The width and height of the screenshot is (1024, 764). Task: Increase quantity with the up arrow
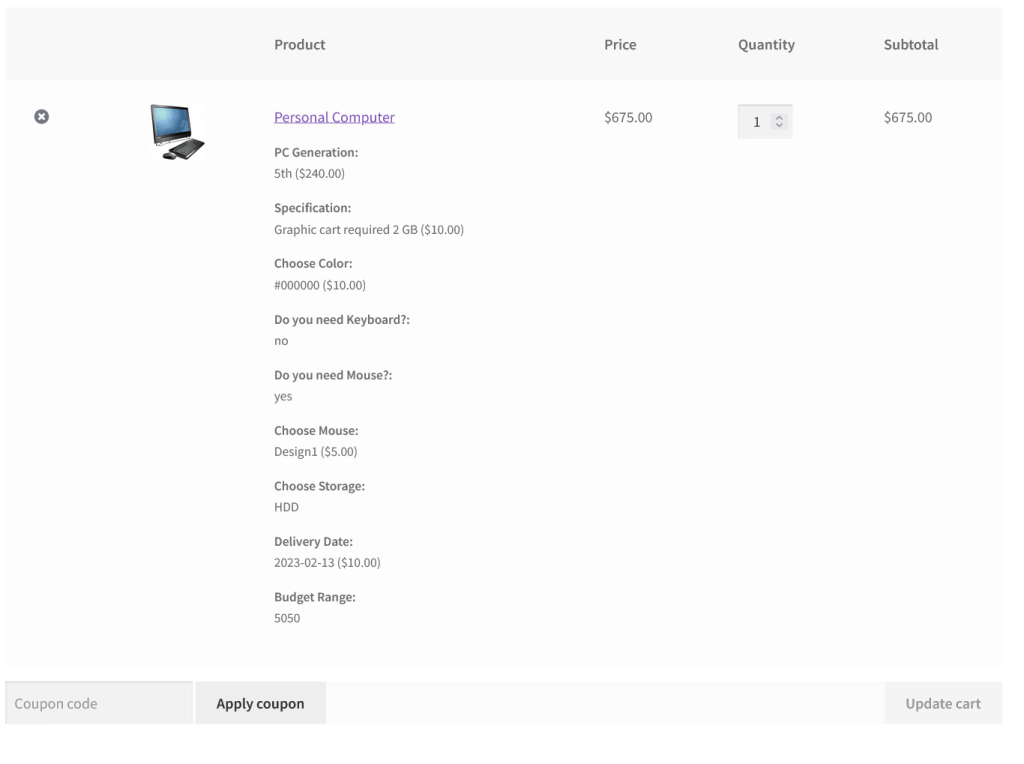click(779, 118)
